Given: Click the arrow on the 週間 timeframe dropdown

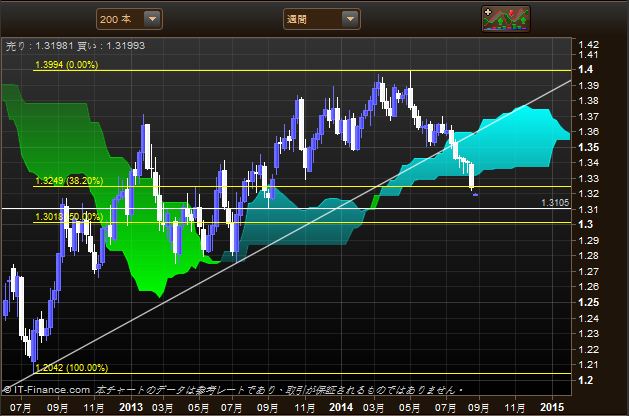Looking at the screenshot, I should pos(350,19).
